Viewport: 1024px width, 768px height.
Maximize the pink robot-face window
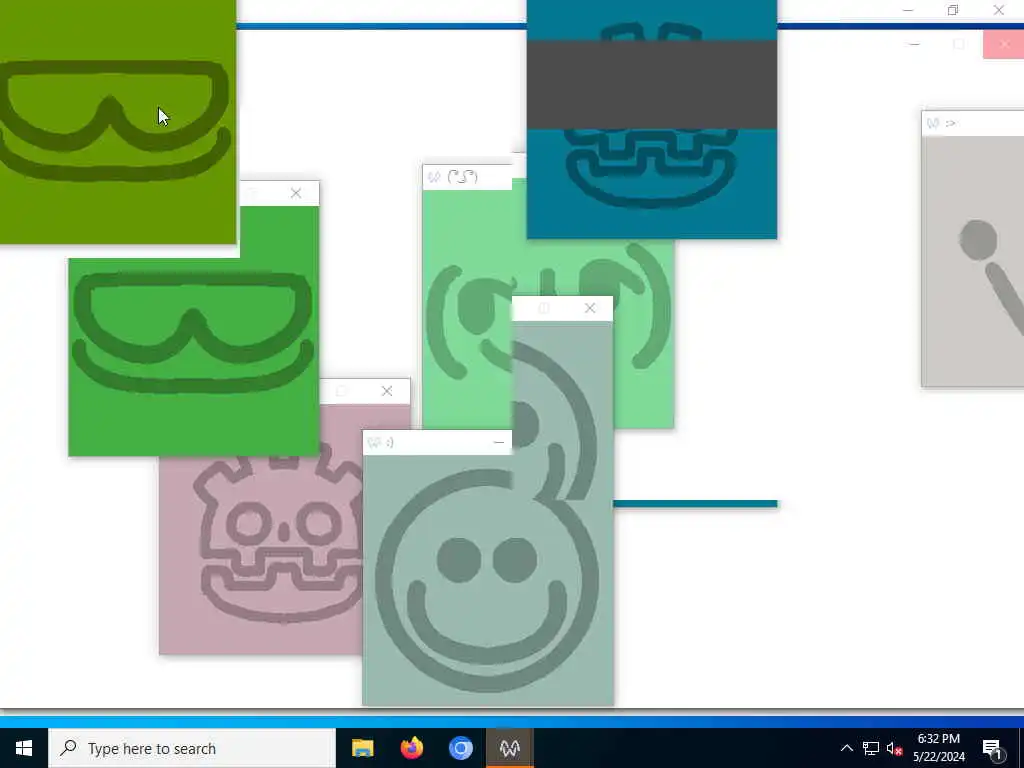(341, 391)
